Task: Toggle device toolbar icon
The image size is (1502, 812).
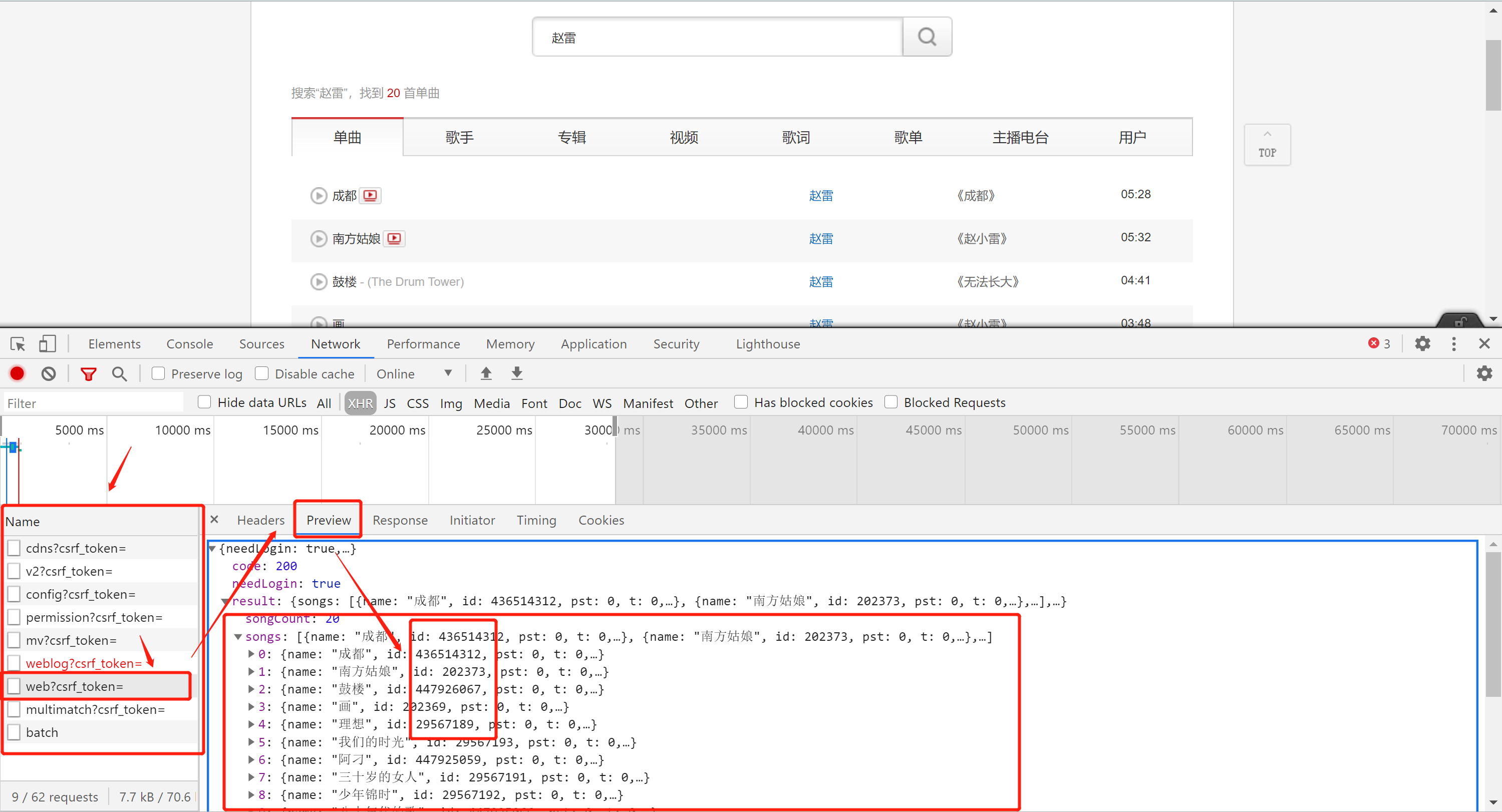Action: tap(47, 344)
